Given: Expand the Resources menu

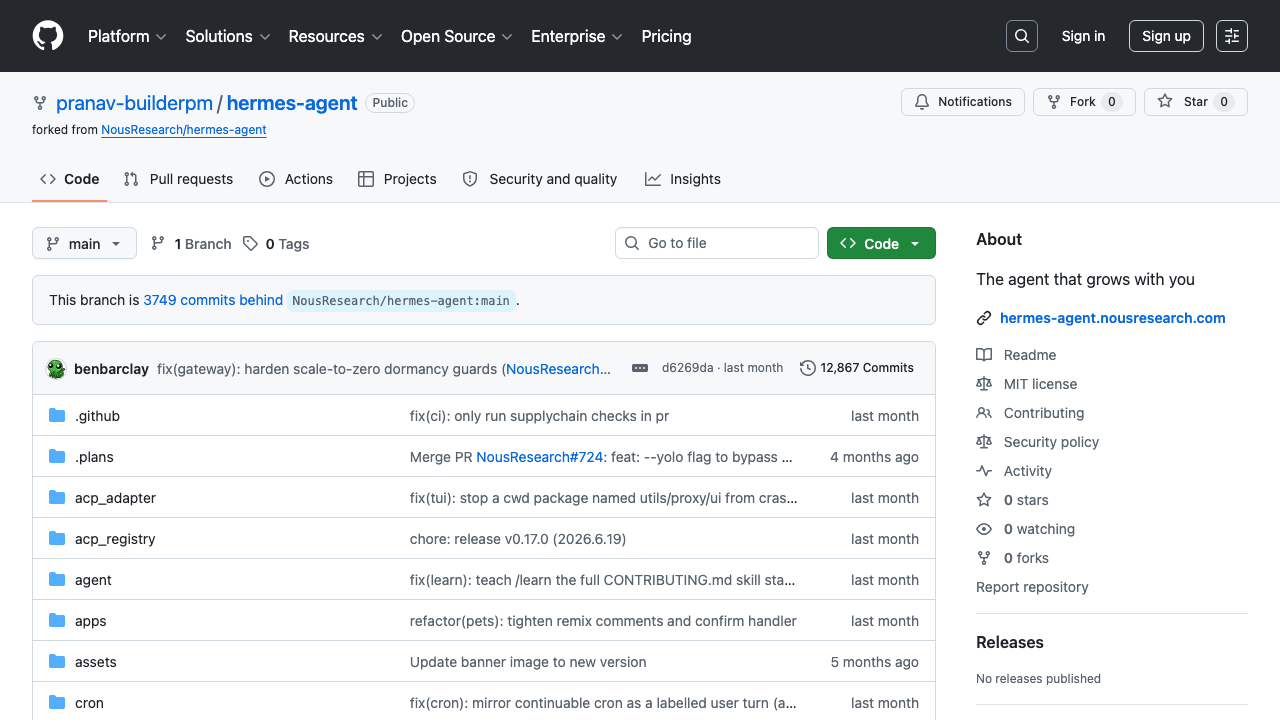Looking at the screenshot, I should tap(335, 36).
